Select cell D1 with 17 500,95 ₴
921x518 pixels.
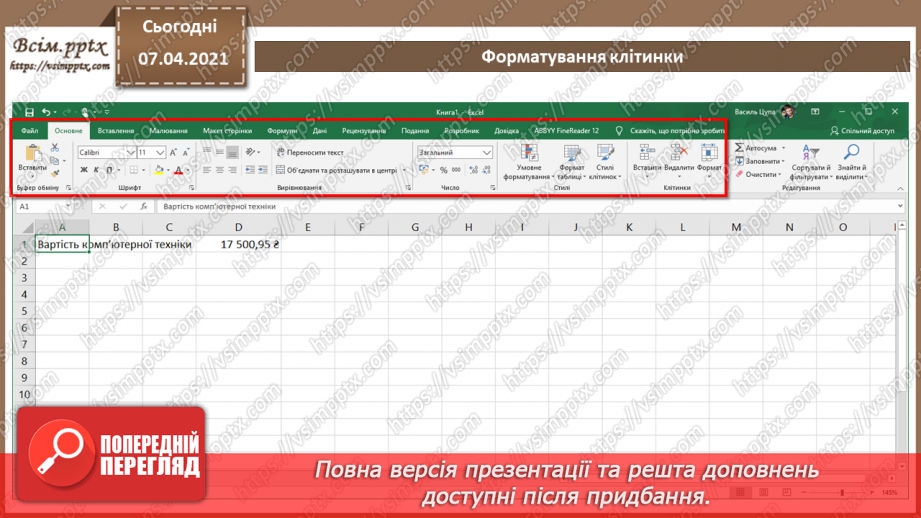[x=237, y=244]
